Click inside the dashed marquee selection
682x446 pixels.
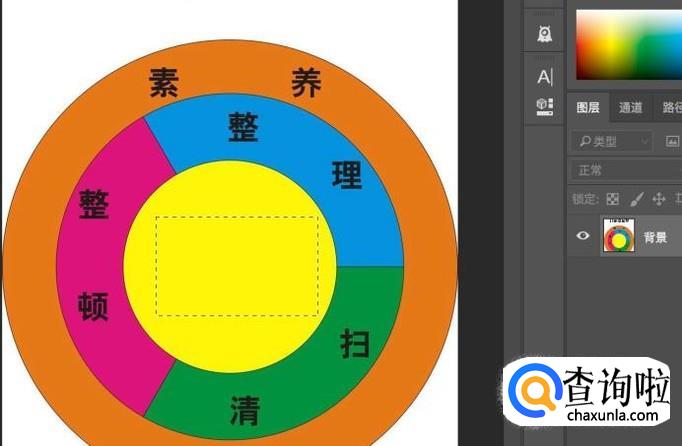tap(237, 266)
